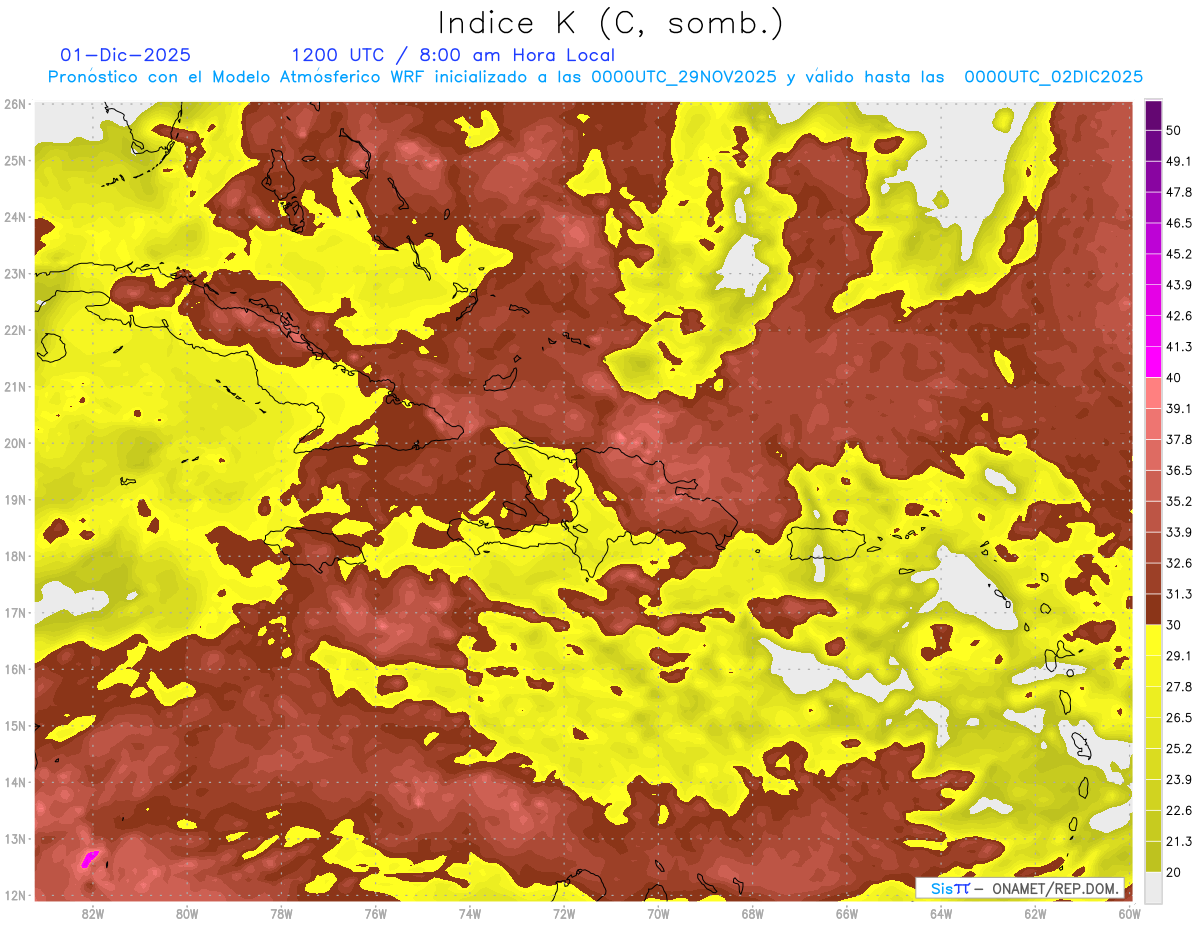Click the 74W longitude label
The height and width of the screenshot is (927, 1200).
tap(470, 913)
